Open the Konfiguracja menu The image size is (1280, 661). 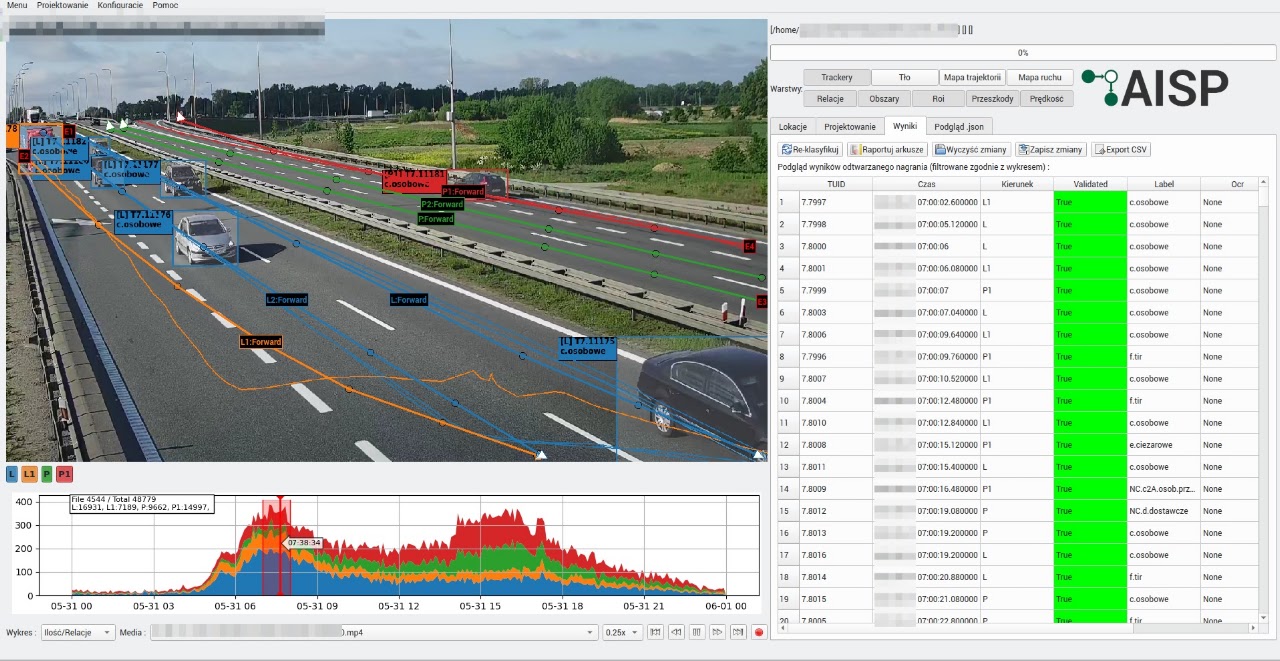click(120, 6)
